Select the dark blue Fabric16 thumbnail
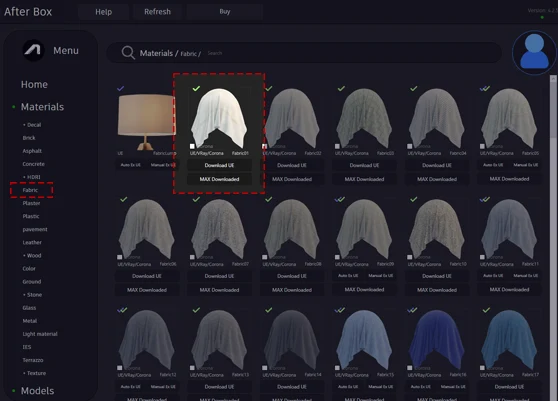 coord(437,340)
